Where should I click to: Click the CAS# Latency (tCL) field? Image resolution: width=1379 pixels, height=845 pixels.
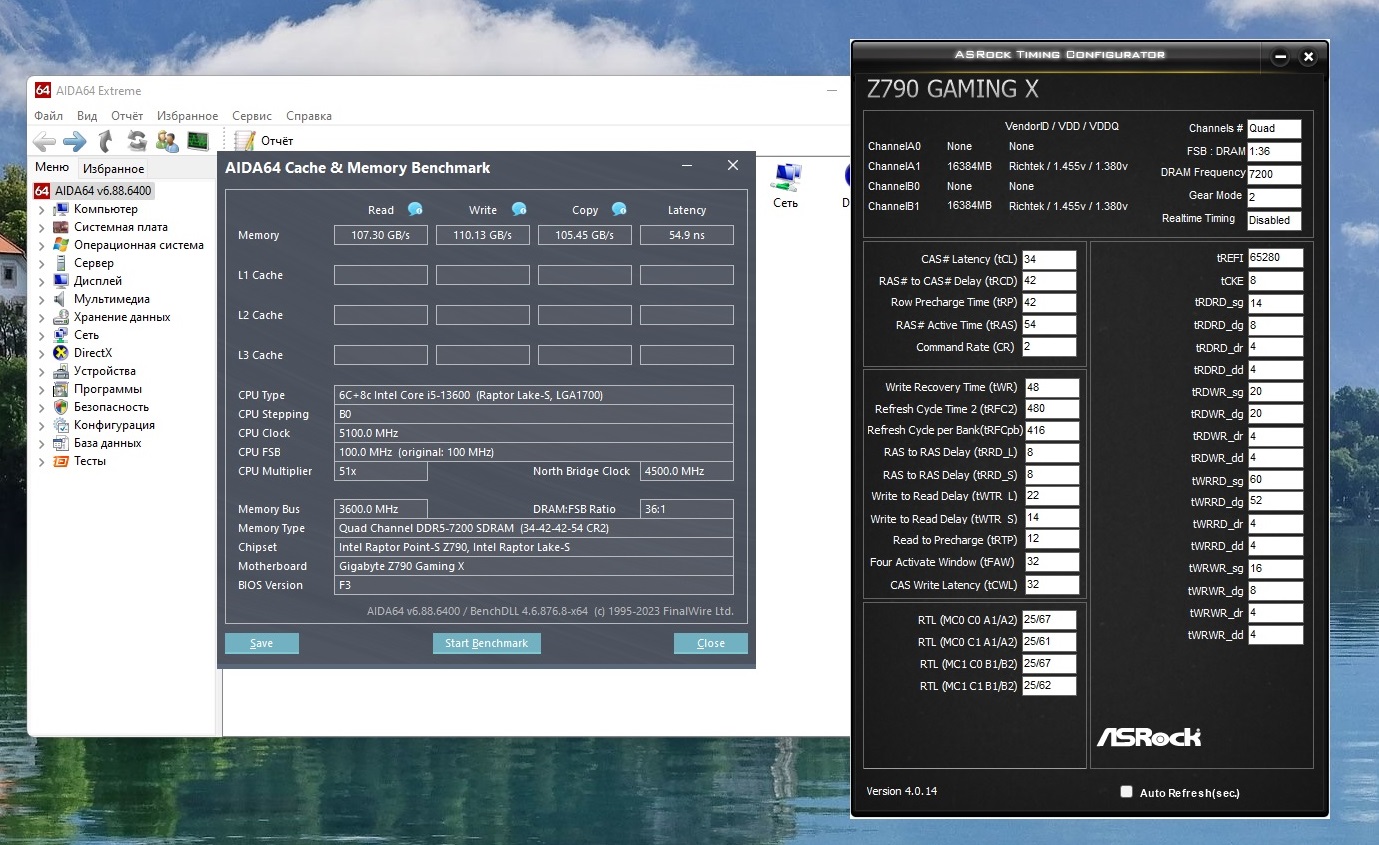(x=1049, y=259)
